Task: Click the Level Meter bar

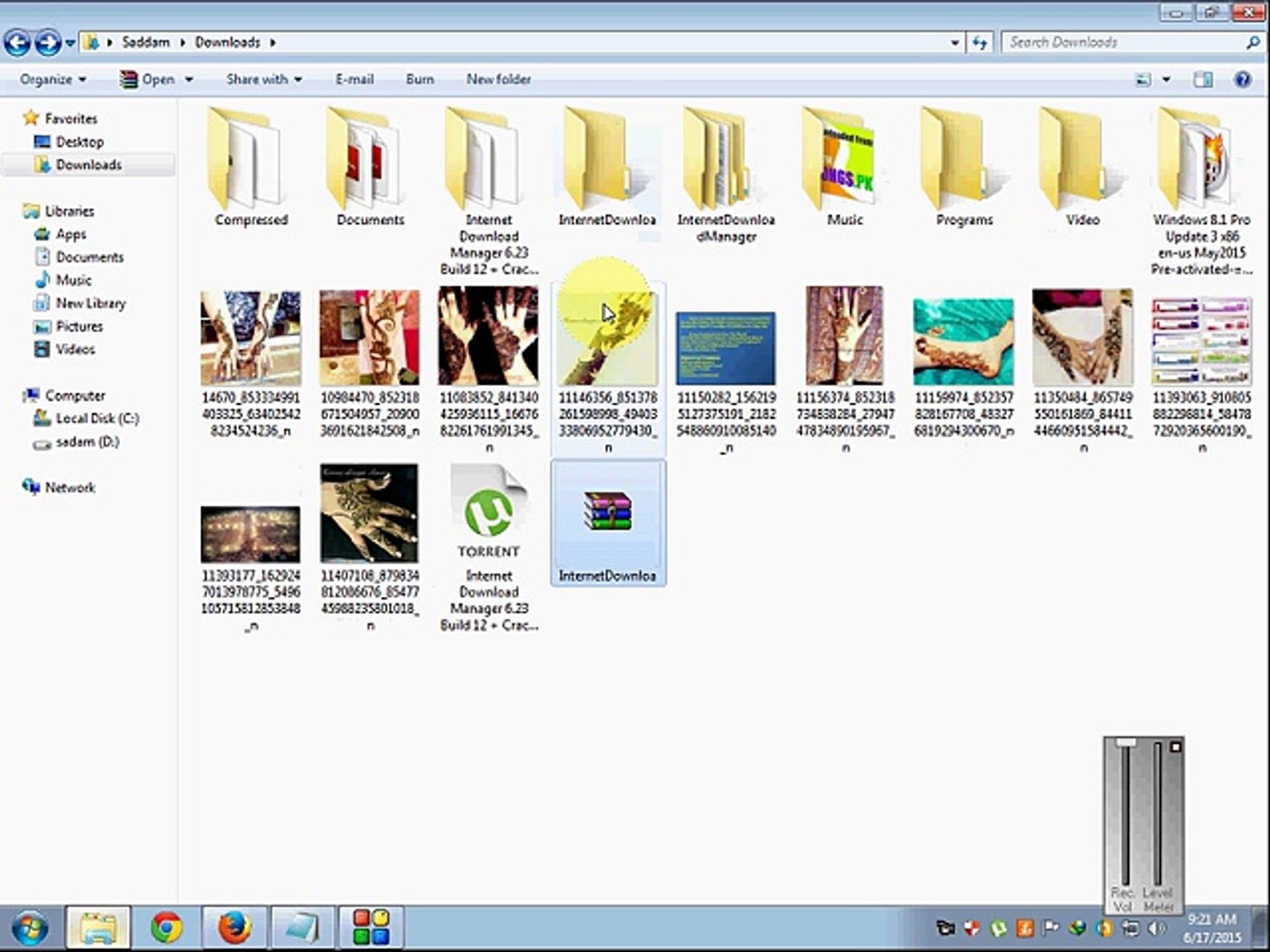Action: (1157, 814)
